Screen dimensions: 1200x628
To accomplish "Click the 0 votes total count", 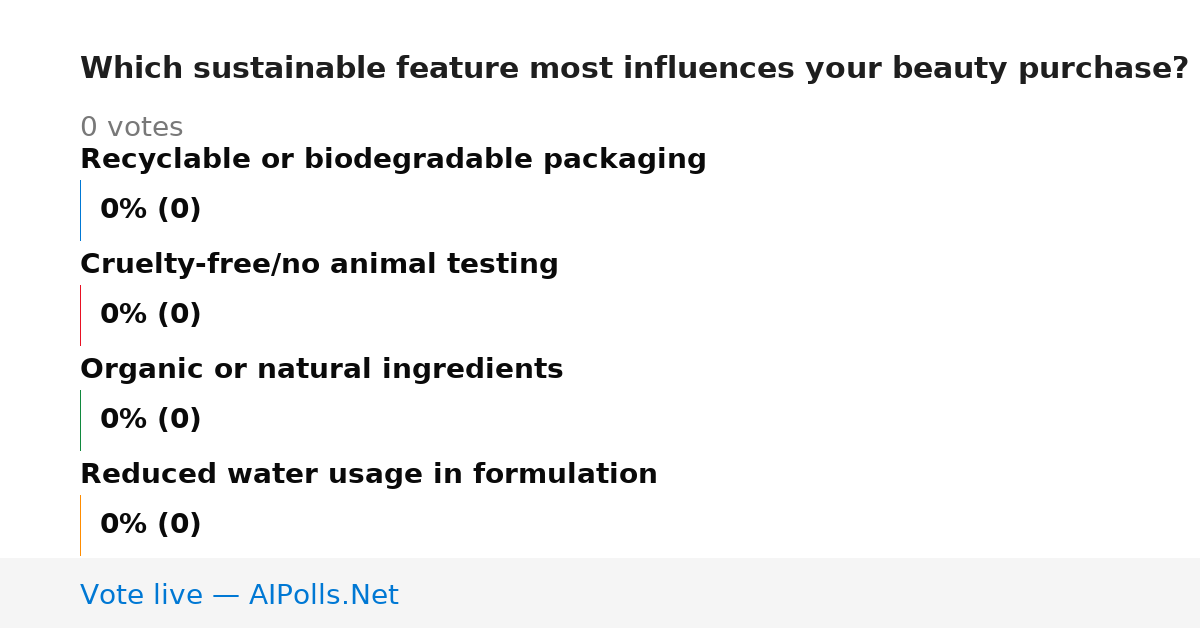I will point(131,128).
